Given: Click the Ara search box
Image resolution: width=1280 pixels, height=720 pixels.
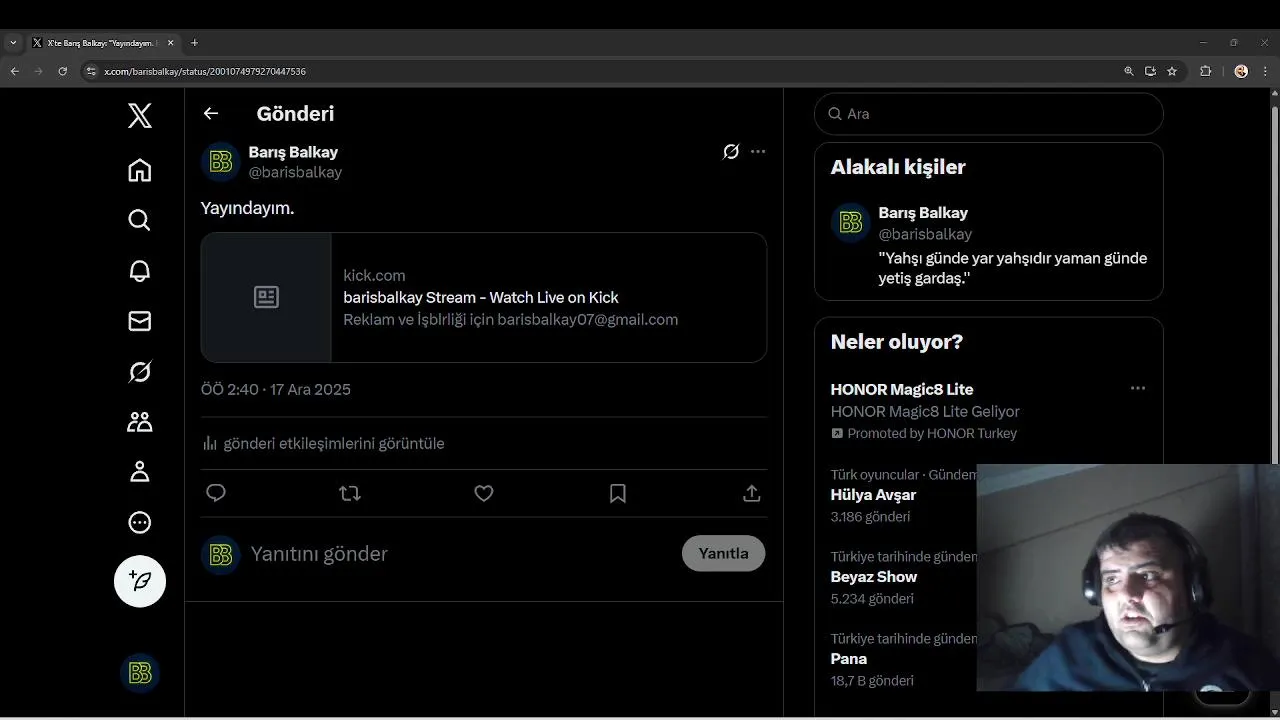Looking at the screenshot, I should tap(989, 114).
